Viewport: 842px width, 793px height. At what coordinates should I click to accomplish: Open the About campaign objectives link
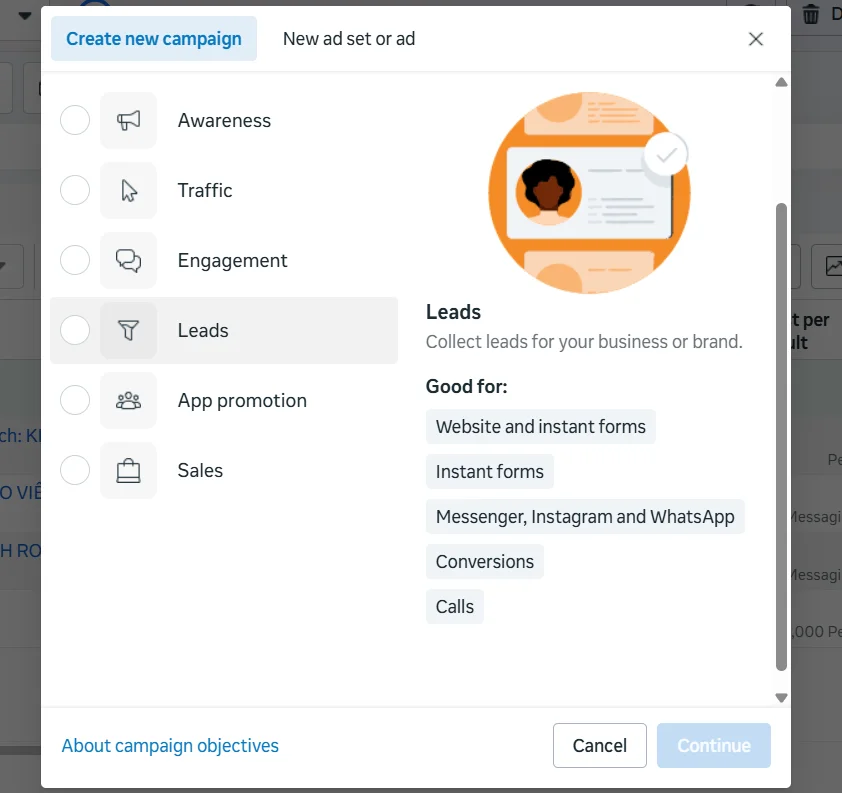click(170, 745)
